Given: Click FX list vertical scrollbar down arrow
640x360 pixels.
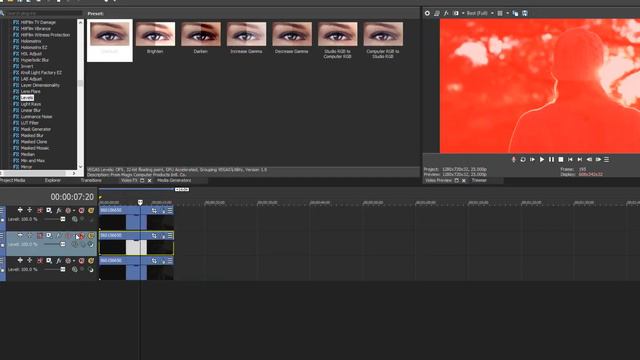Looking at the screenshot, I should click(80, 167).
